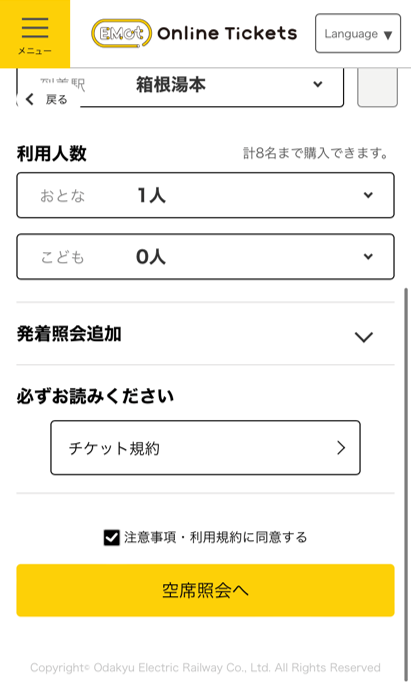
Task: Click the 空席照会へ button
Action: [x=205, y=590]
